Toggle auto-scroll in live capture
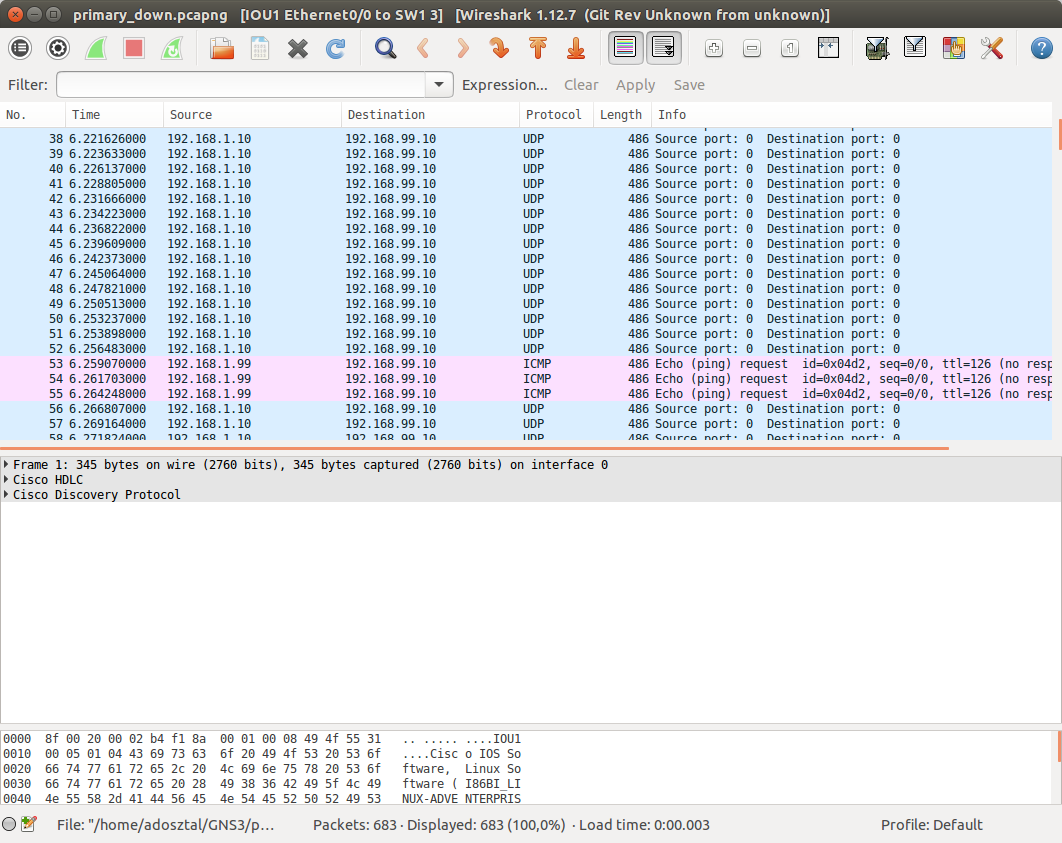 pos(664,48)
